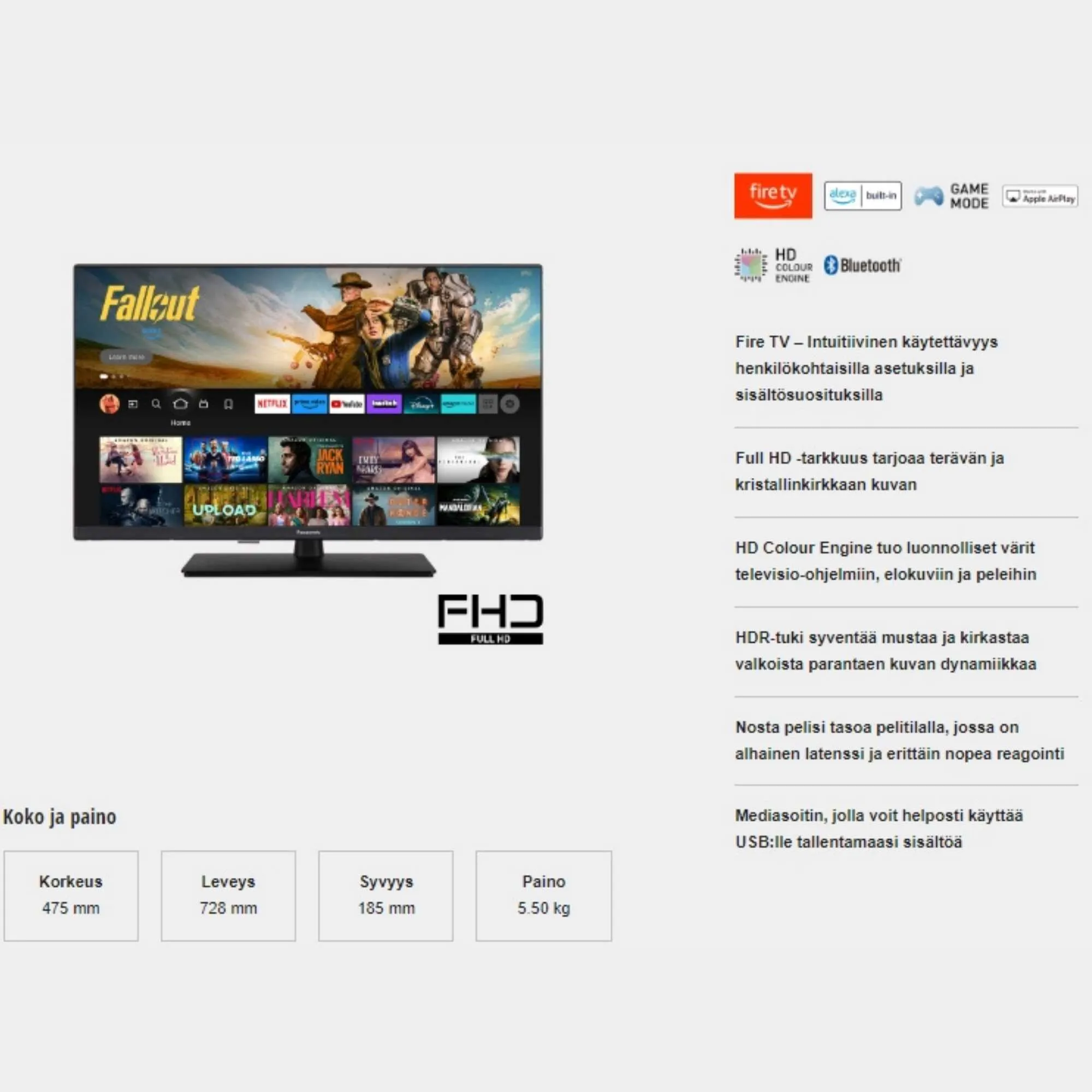The width and height of the screenshot is (1092, 1092).
Task: Click the Korkeus 475 mm box
Action: [71, 896]
